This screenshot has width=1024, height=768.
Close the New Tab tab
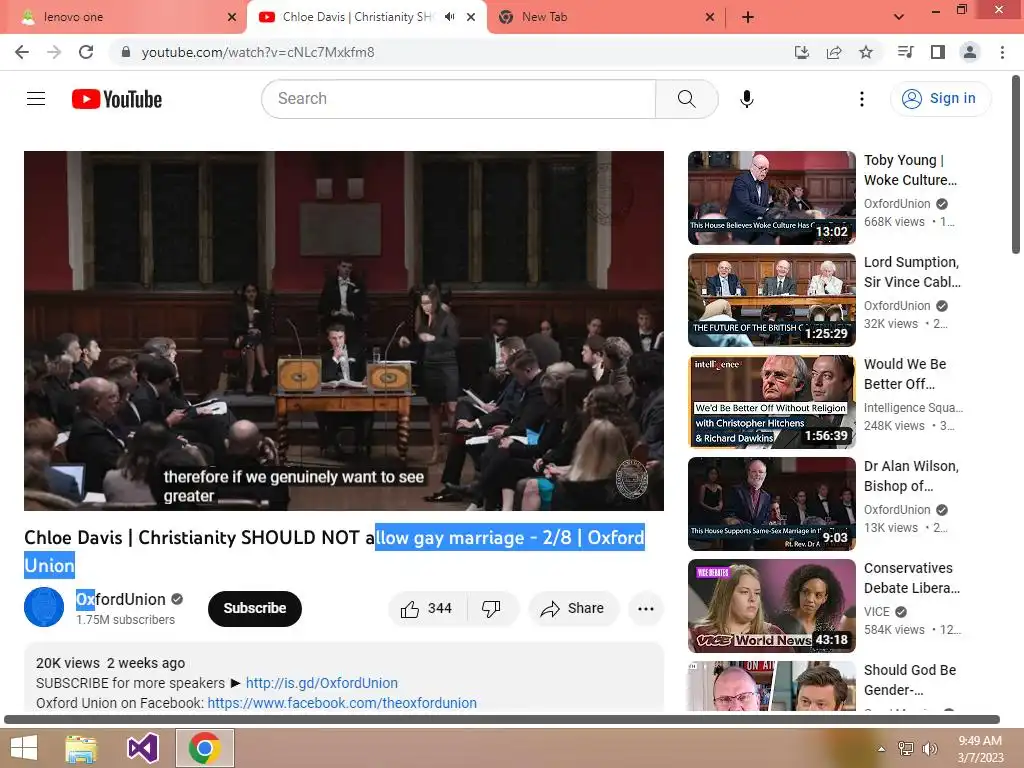pyautogui.click(x=710, y=17)
